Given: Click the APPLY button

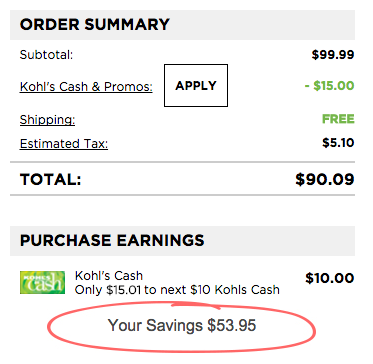Looking at the screenshot, I should tap(196, 86).
